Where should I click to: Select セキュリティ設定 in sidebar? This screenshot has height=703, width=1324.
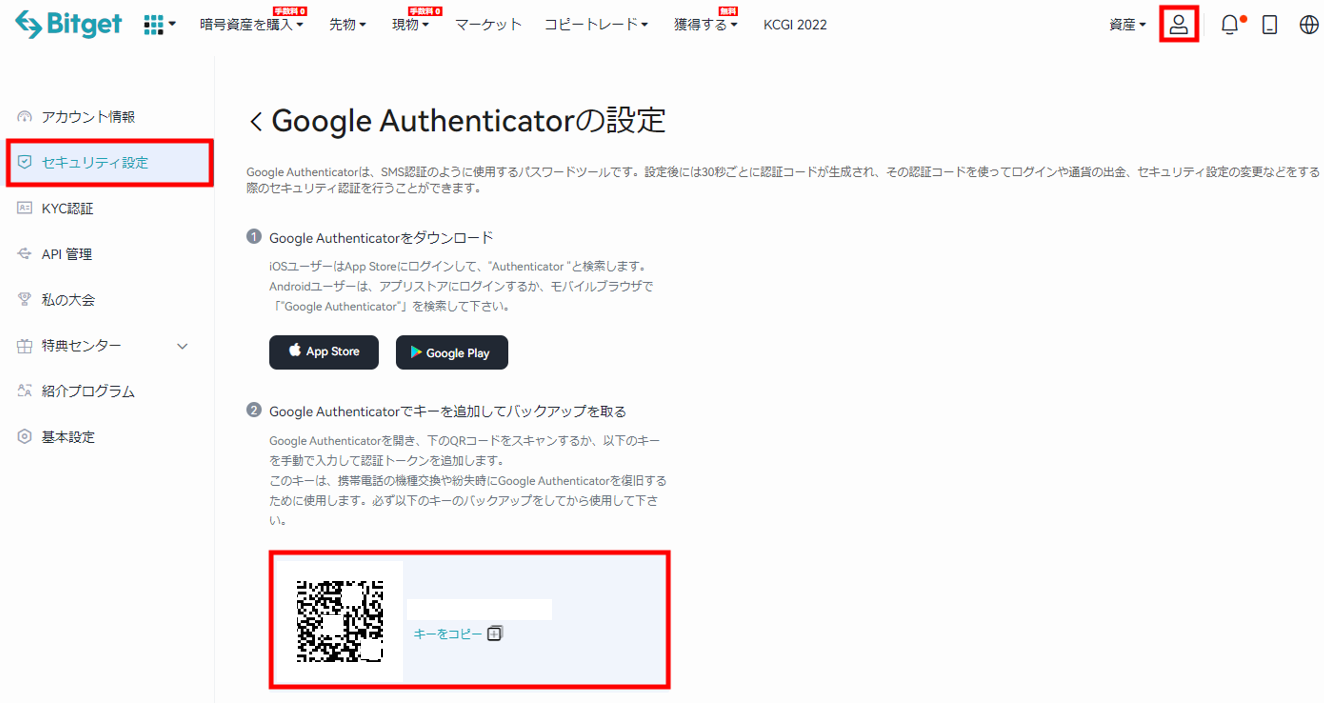point(95,162)
